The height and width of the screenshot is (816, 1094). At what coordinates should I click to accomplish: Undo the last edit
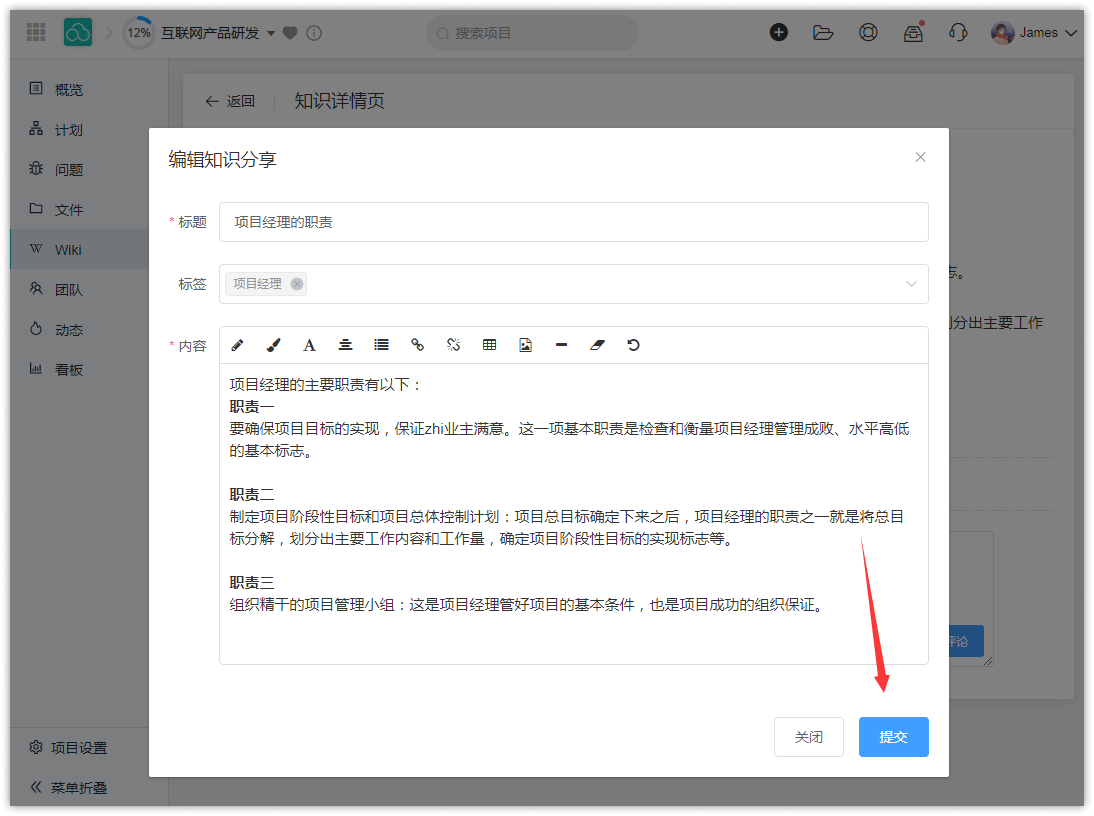point(633,345)
